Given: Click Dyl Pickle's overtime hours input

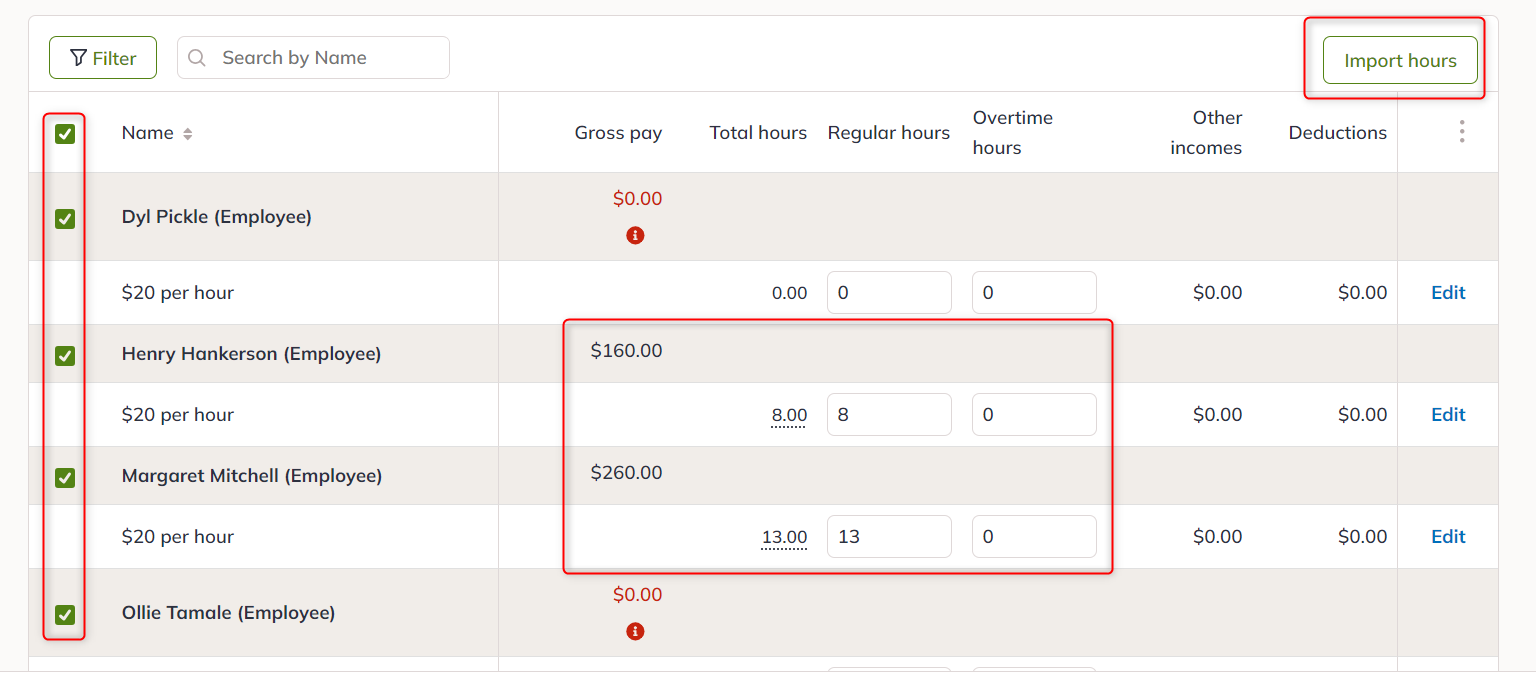Looking at the screenshot, I should [1034, 293].
